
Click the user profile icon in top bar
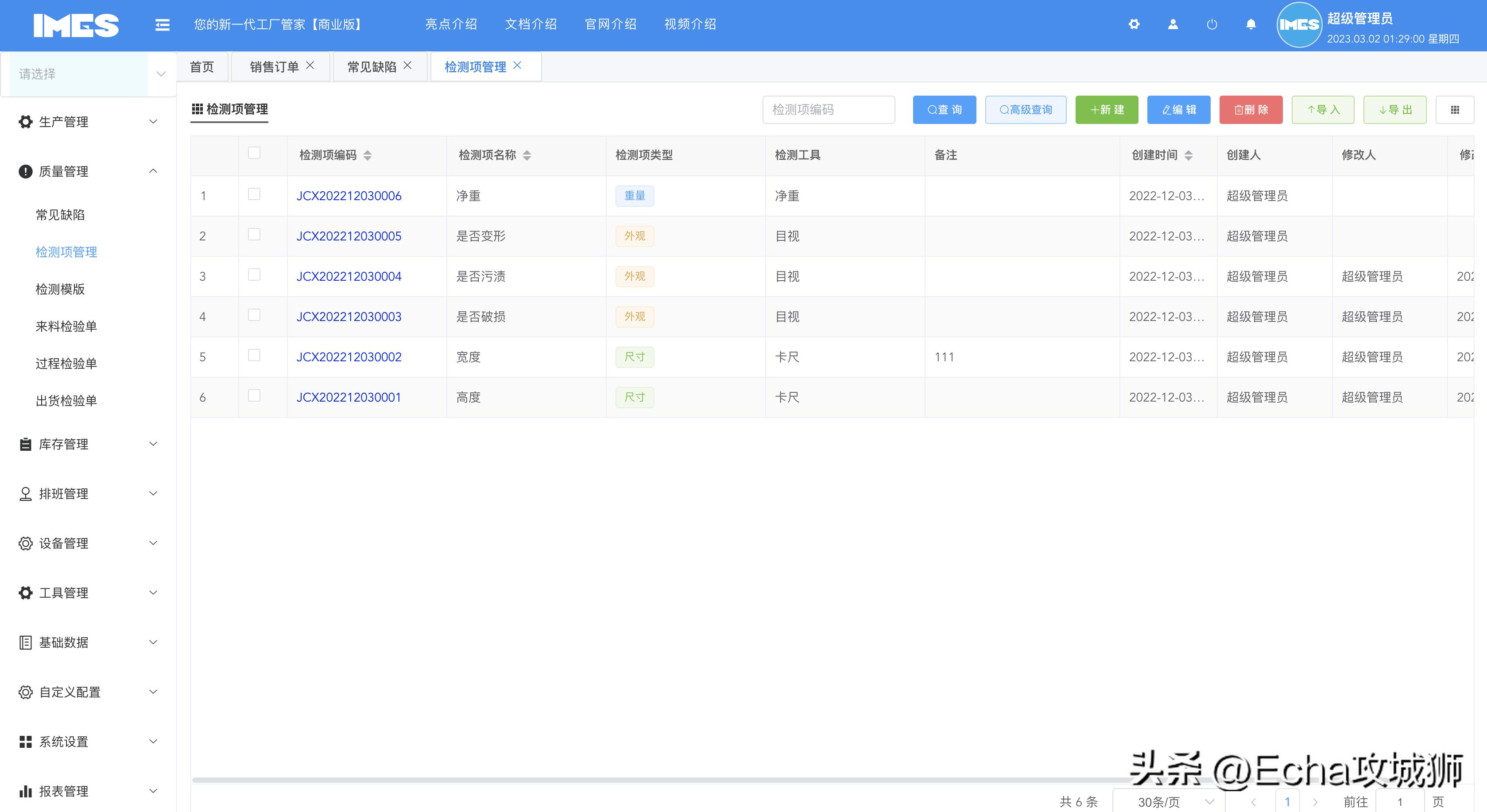[1173, 24]
